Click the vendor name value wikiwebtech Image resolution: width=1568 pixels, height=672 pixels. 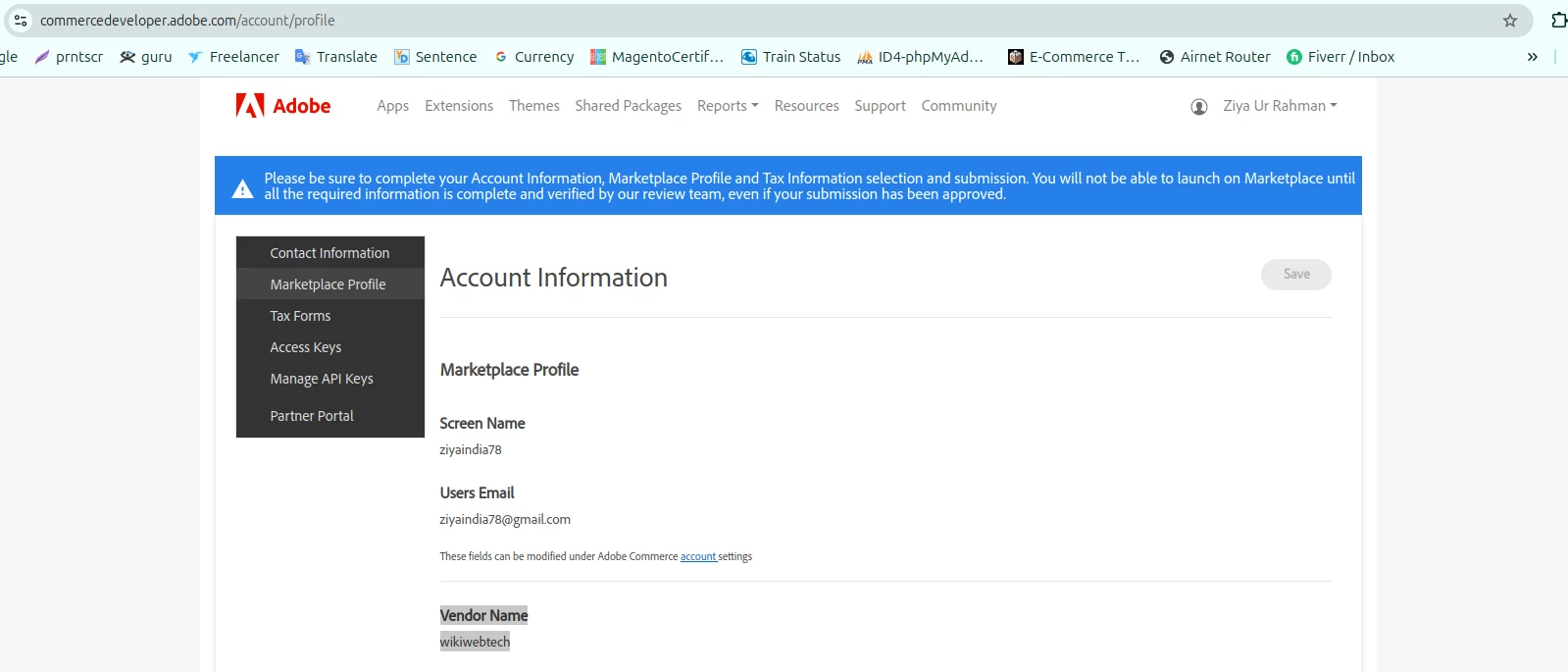(475, 642)
